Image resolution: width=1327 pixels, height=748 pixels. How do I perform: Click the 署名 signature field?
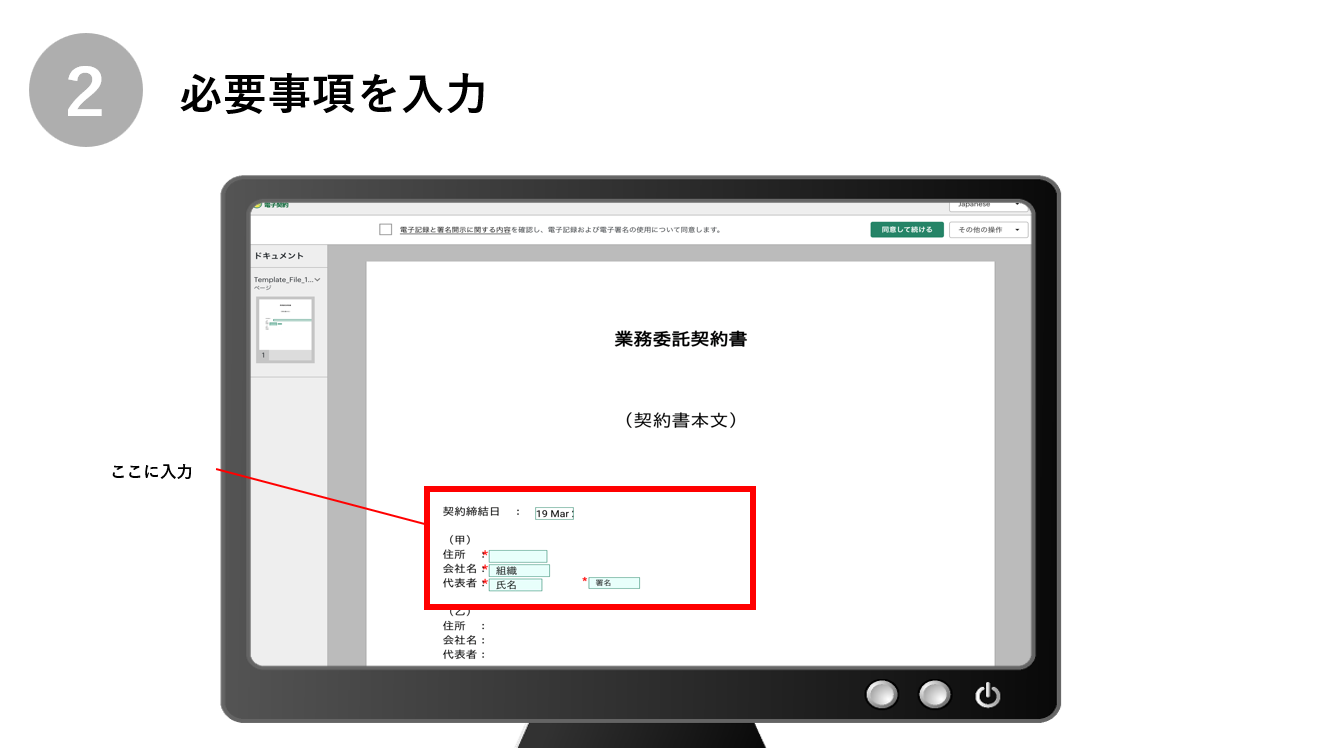[x=613, y=583]
